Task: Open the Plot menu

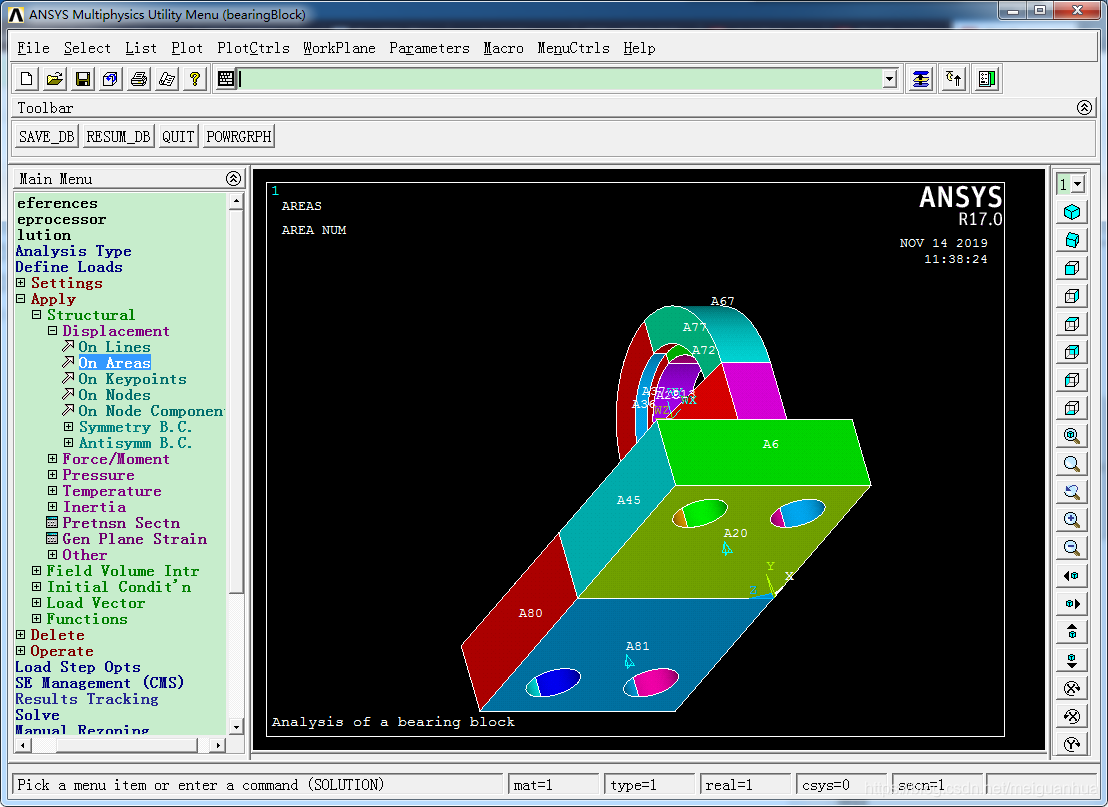Action: (187, 48)
